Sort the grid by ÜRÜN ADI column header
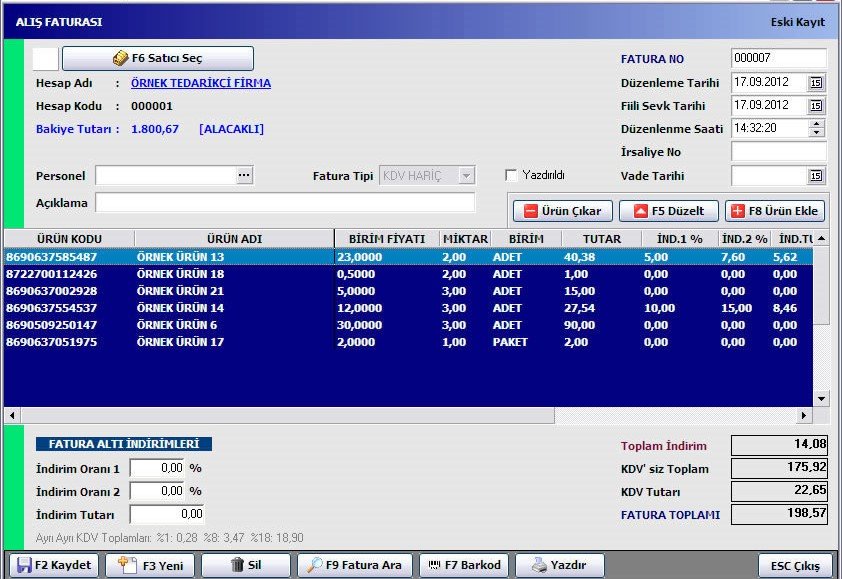Image resolution: width=842 pixels, height=579 pixels. [234, 239]
